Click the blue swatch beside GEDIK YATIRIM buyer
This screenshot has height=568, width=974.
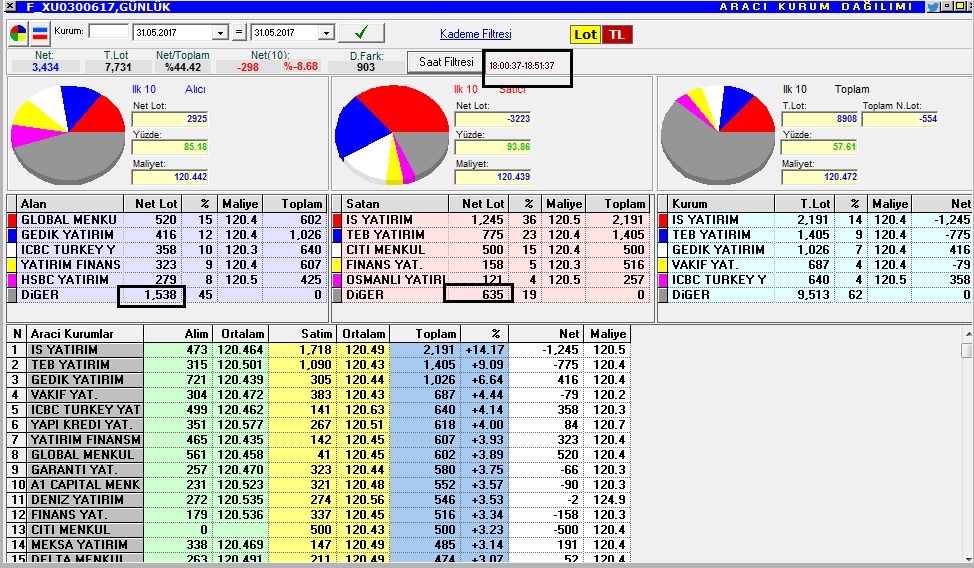click(12, 235)
